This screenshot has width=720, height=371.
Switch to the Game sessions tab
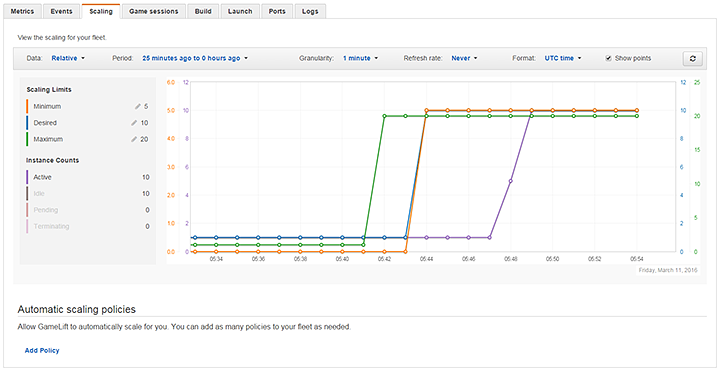(x=154, y=11)
